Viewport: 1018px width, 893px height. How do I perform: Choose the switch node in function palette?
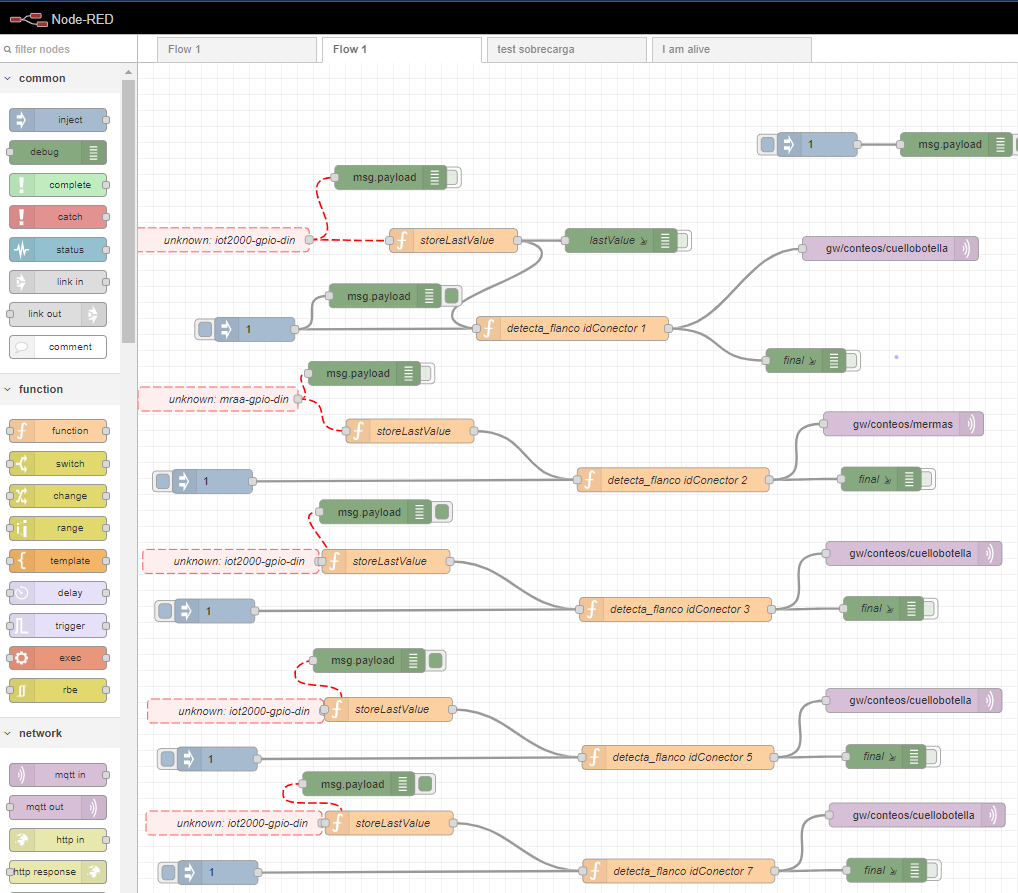tap(58, 464)
